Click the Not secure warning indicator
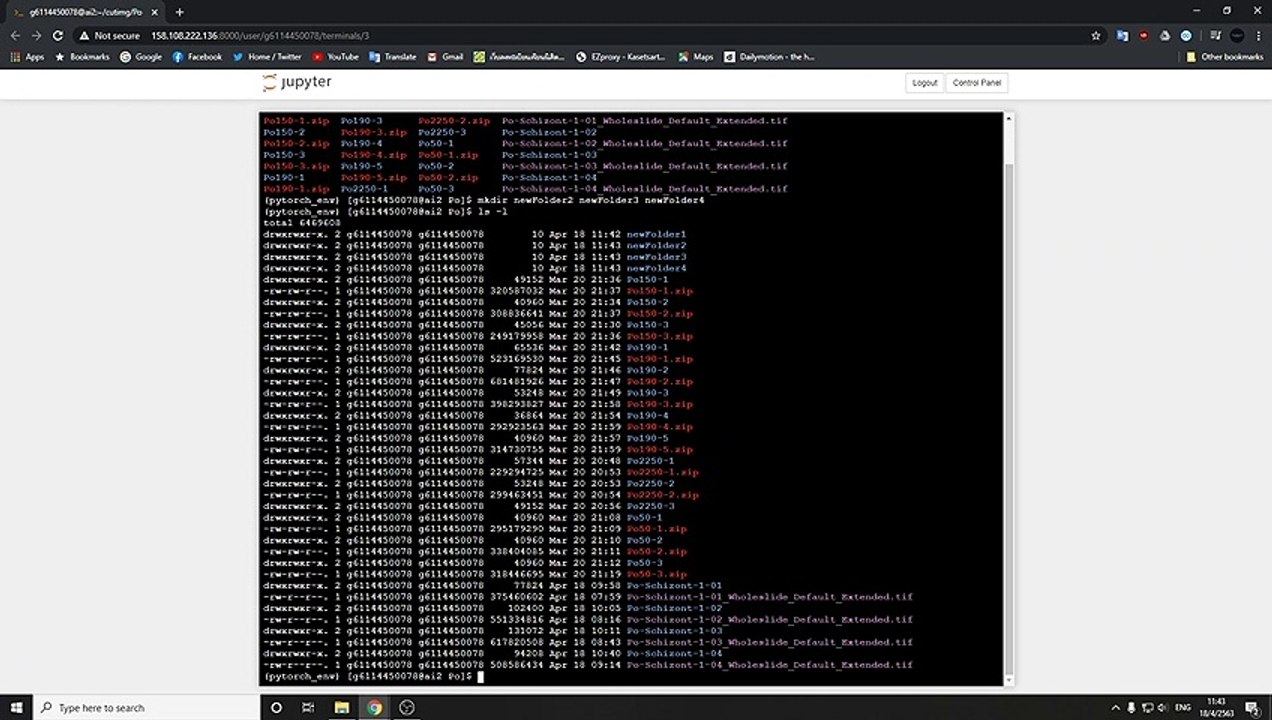Screen dimensions: 1272x720 point(110,35)
